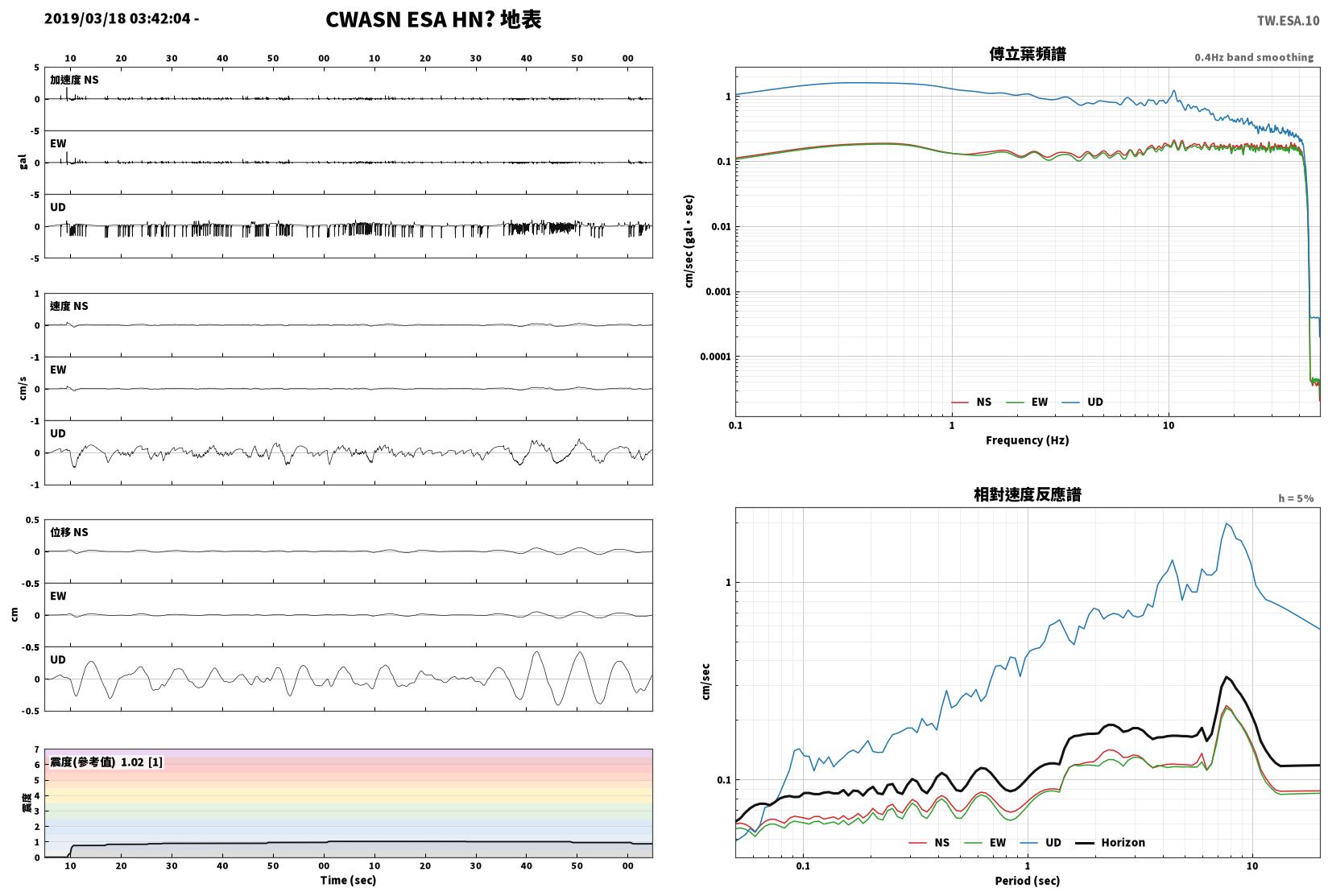Click the Frequency (Hz) axis label
1328x896 pixels.
(x=1028, y=440)
